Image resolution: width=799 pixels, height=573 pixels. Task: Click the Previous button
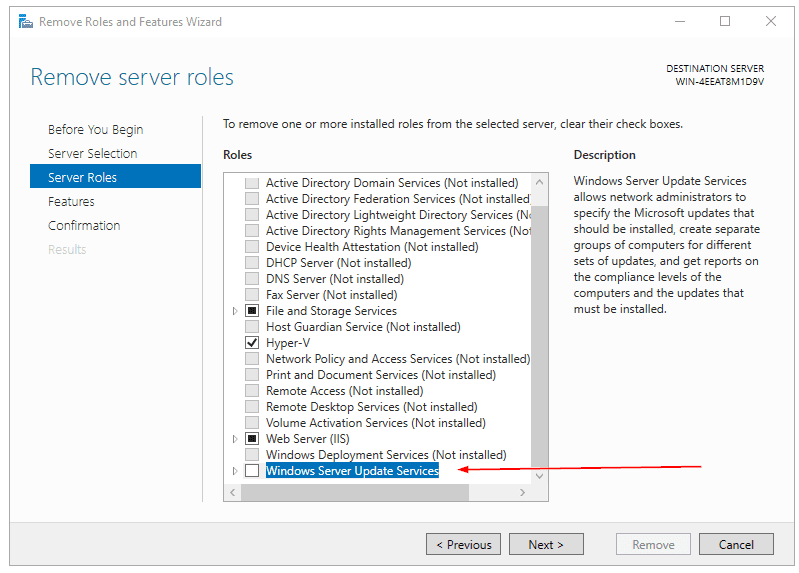tap(463, 544)
